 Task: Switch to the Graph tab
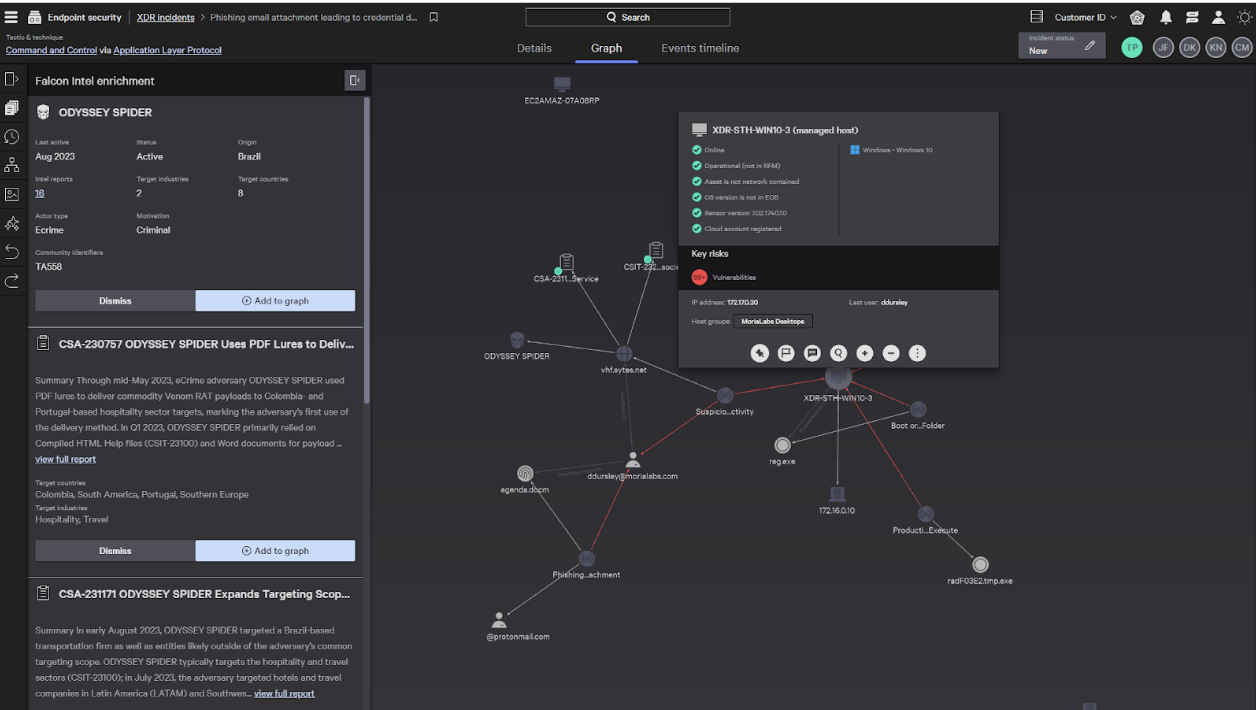click(606, 48)
